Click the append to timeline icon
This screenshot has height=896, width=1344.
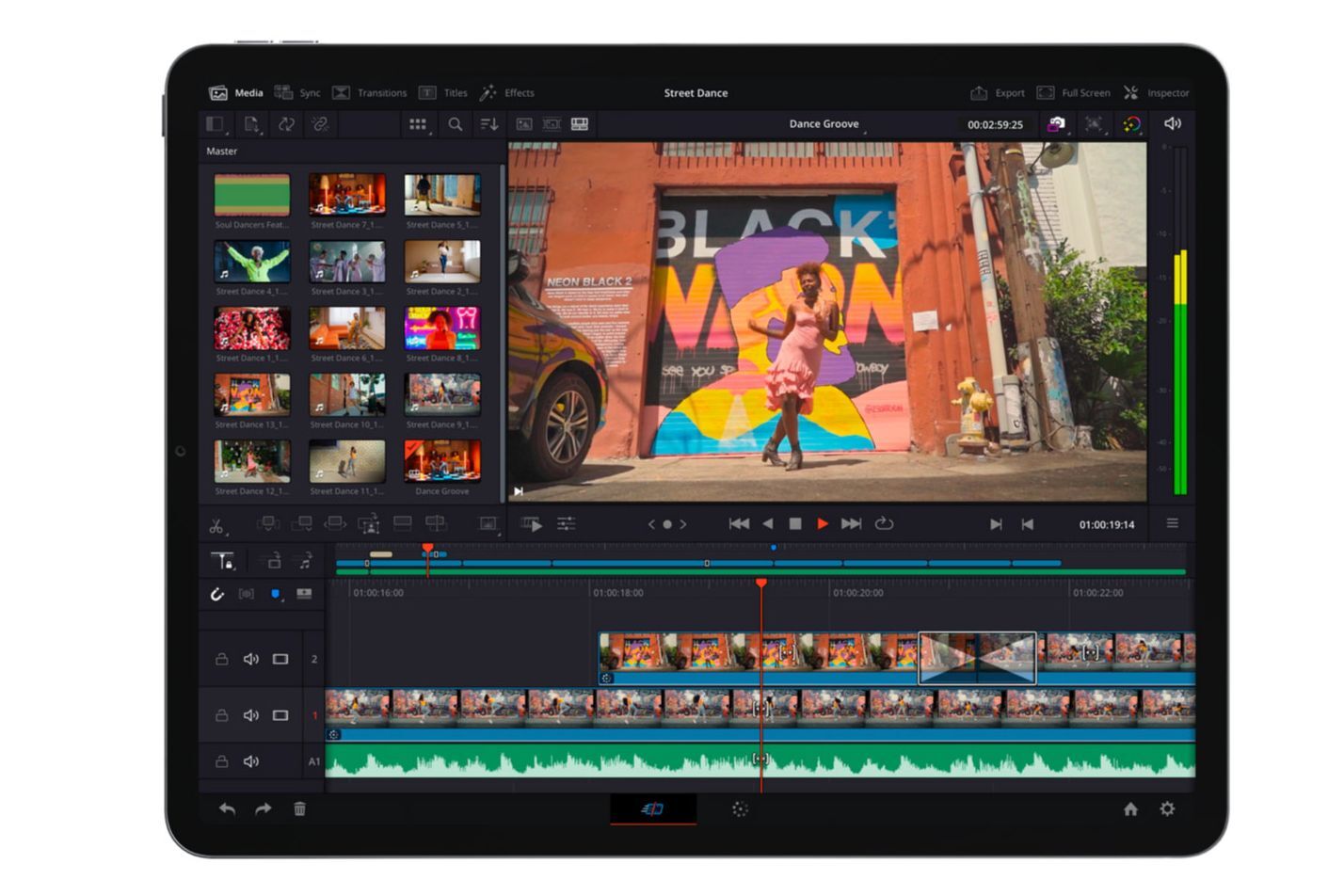click(302, 524)
